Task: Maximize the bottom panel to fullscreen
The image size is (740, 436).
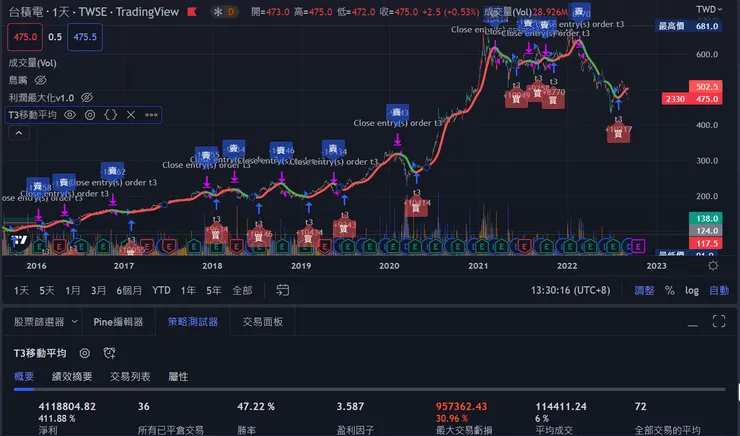Action: click(x=719, y=321)
